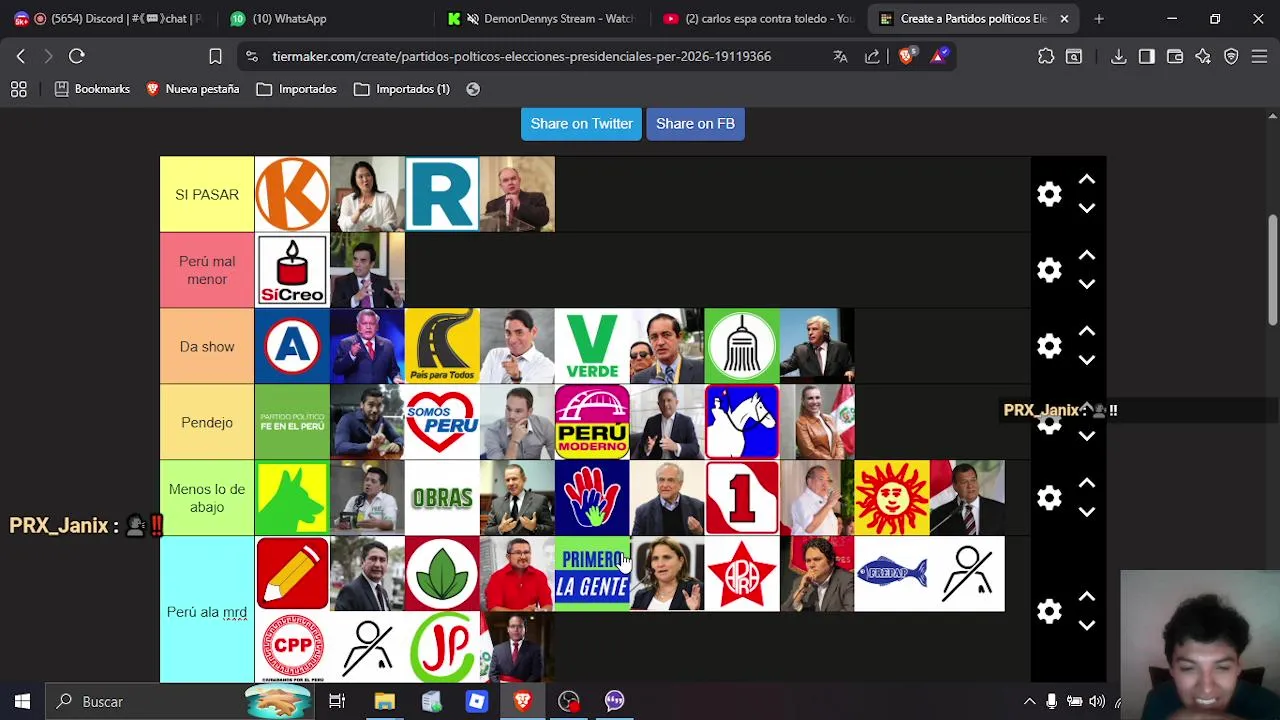Move Menos lo de abajo tier down
The image size is (1280, 720).
tap(1087, 512)
